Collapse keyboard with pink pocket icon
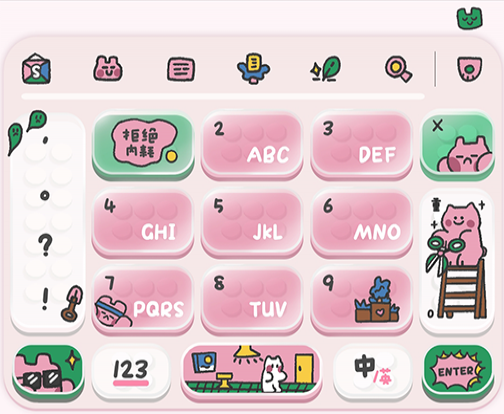504x414 pixels. (x=469, y=69)
